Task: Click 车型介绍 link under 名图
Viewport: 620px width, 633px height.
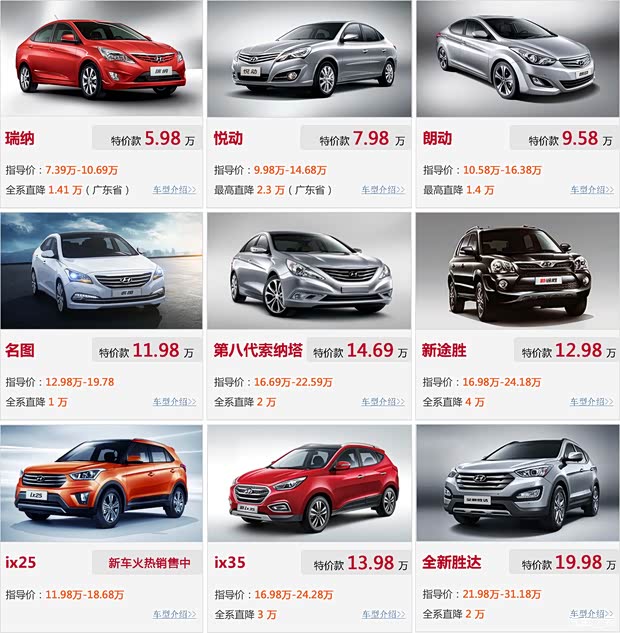Action: click(x=174, y=402)
